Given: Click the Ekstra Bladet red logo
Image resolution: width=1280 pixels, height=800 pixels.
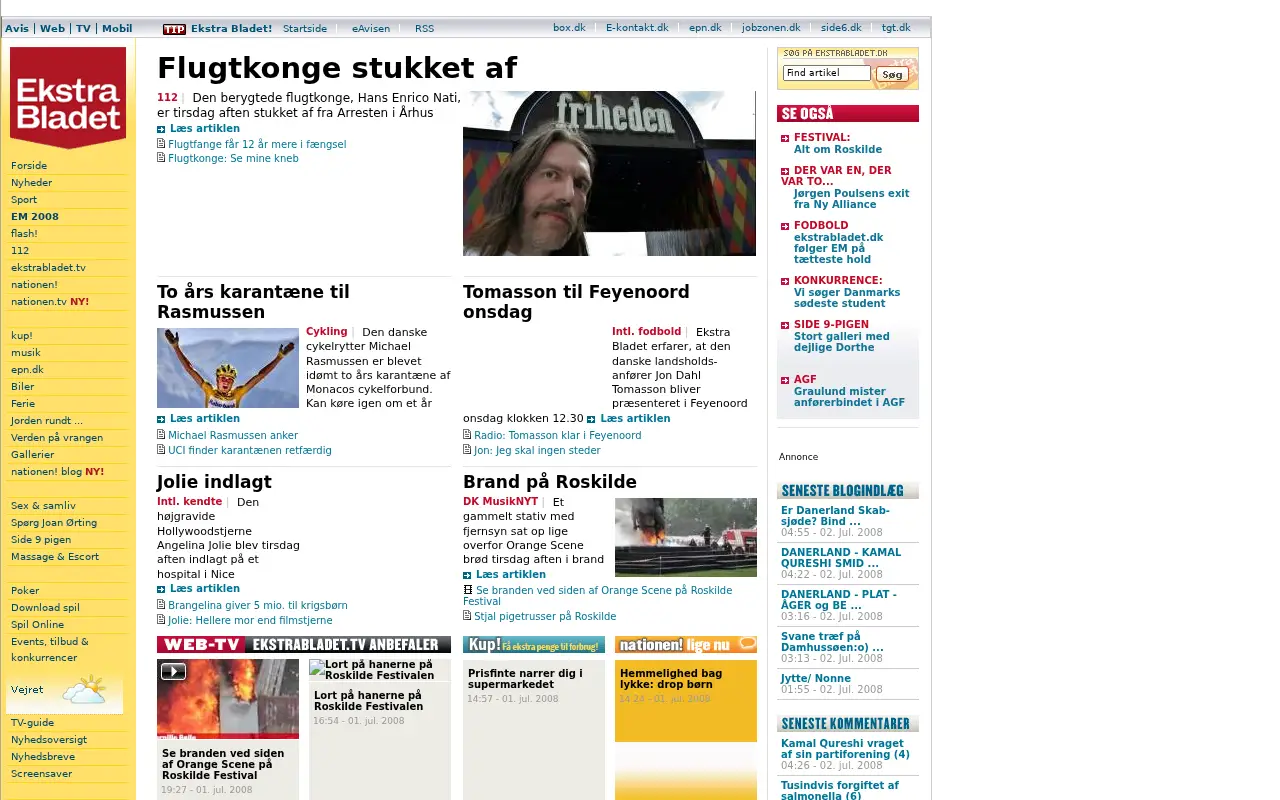Looking at the screenshot, I should coord(68,97).
